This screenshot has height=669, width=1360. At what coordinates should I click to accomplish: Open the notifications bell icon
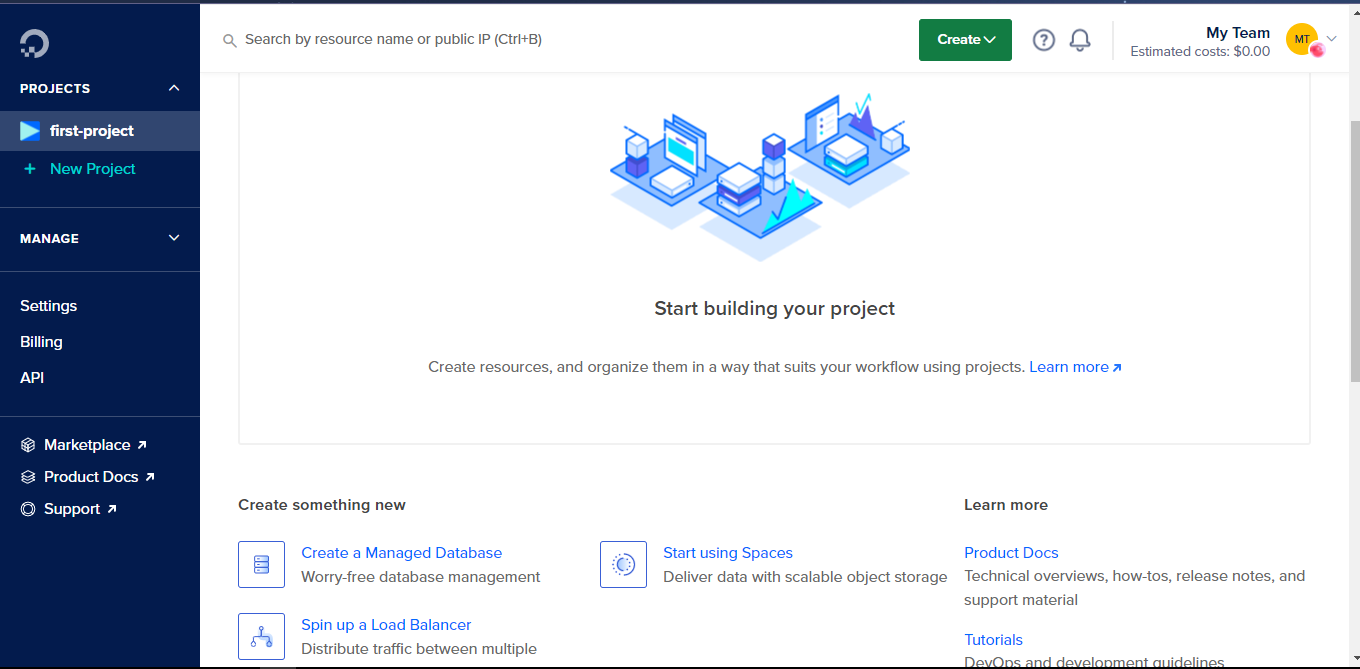click(x=1080, y=40)
